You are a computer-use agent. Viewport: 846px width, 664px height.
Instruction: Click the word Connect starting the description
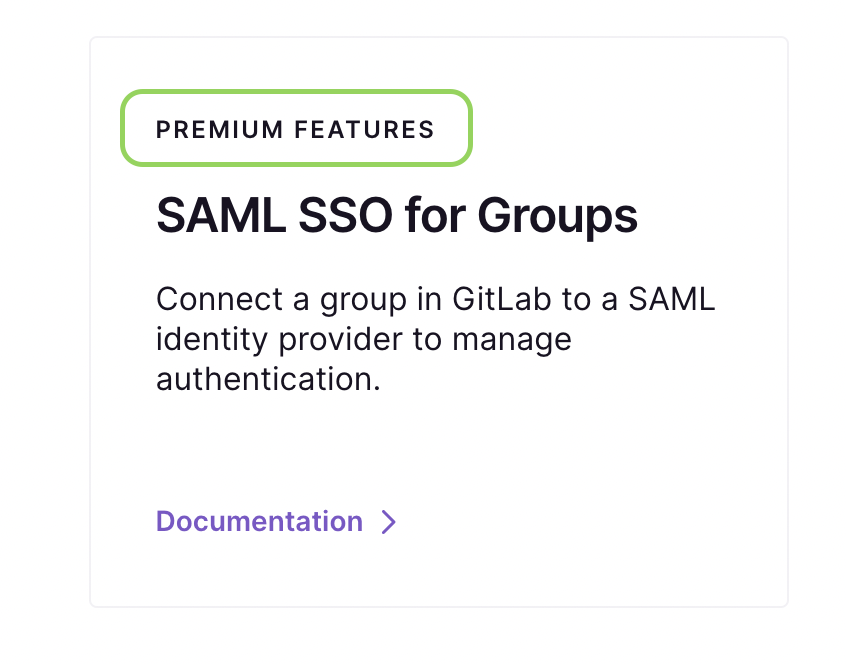point(219,299)
